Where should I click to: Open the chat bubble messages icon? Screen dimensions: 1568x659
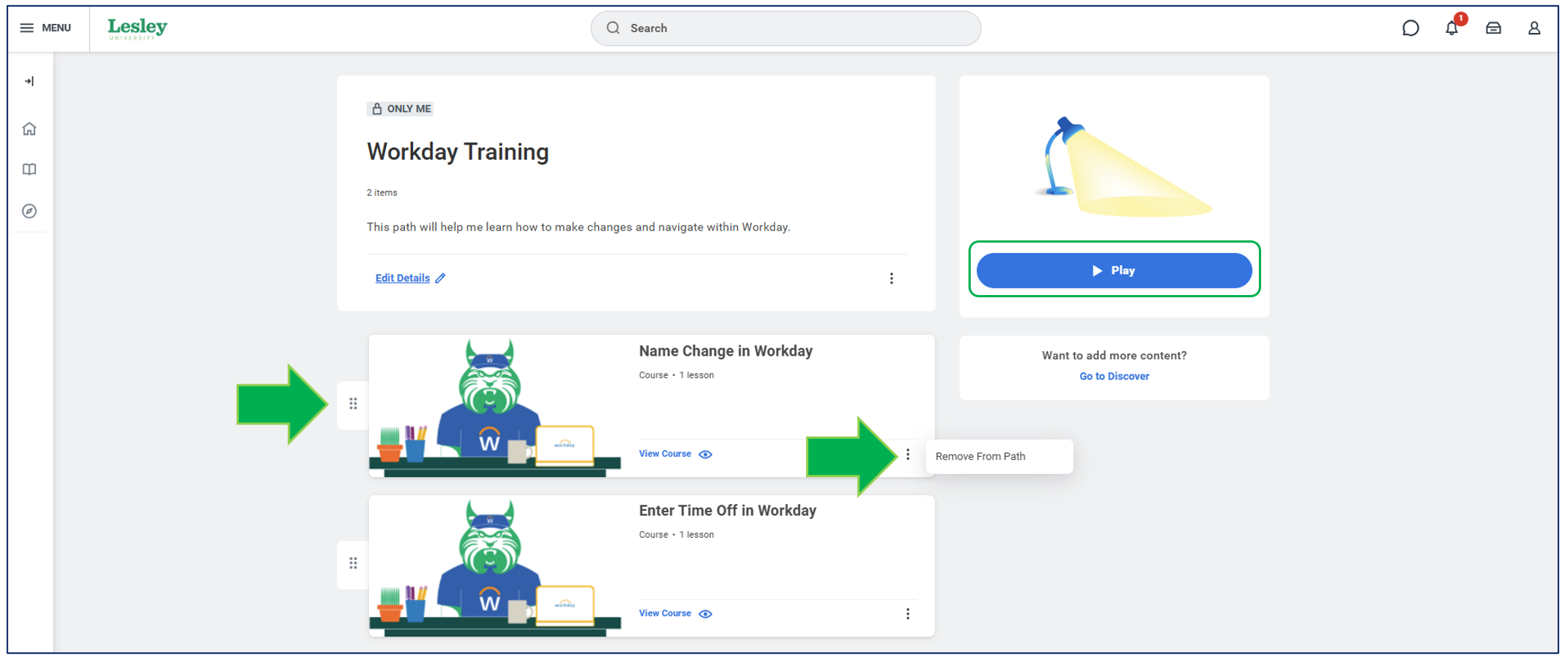pyautogui.click(x=1410, y=28)
